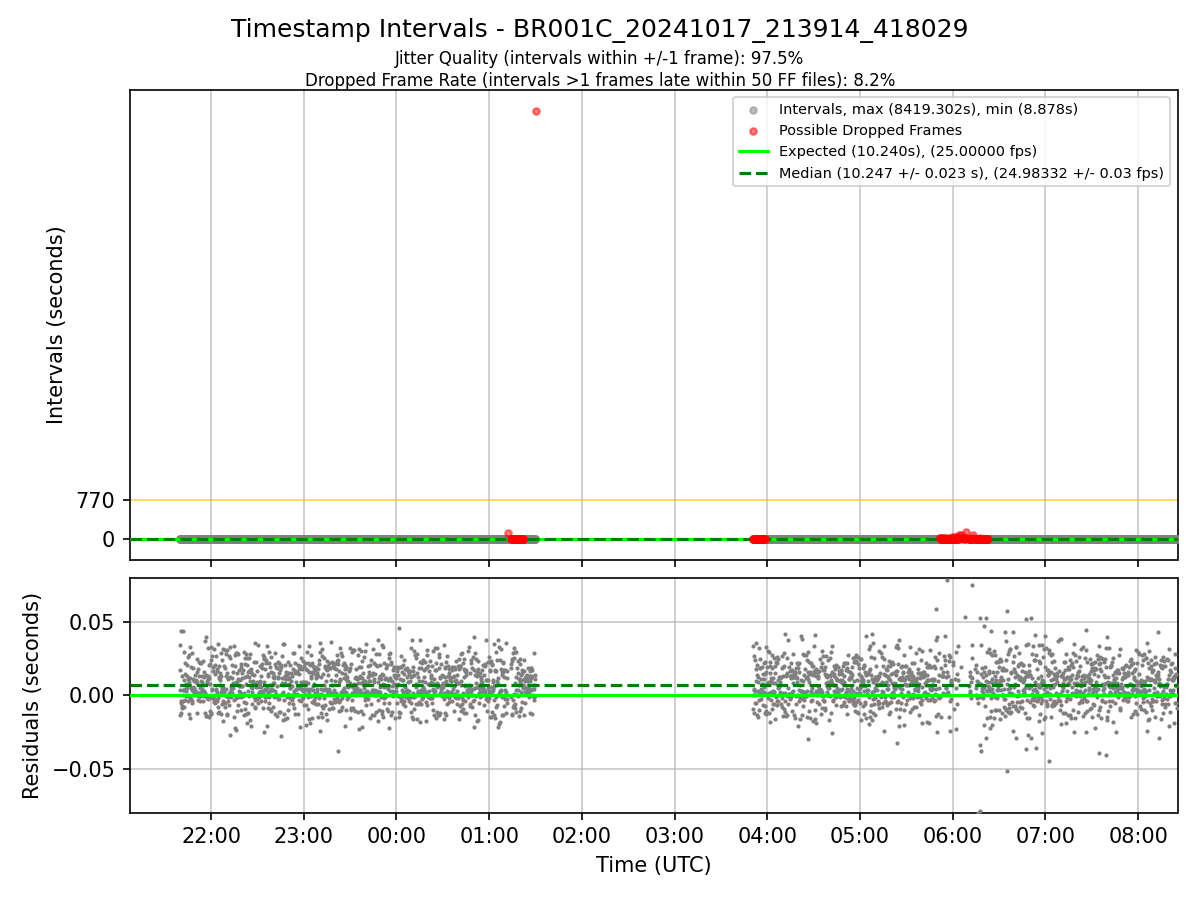The image size is (1200, 900).
Task: Click the dashed green line sample in the legend
Action: coord(754,173)
